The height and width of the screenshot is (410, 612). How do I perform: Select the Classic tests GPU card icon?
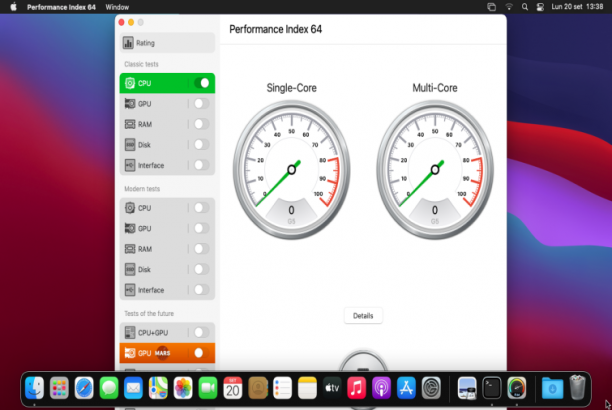(130, 104)
